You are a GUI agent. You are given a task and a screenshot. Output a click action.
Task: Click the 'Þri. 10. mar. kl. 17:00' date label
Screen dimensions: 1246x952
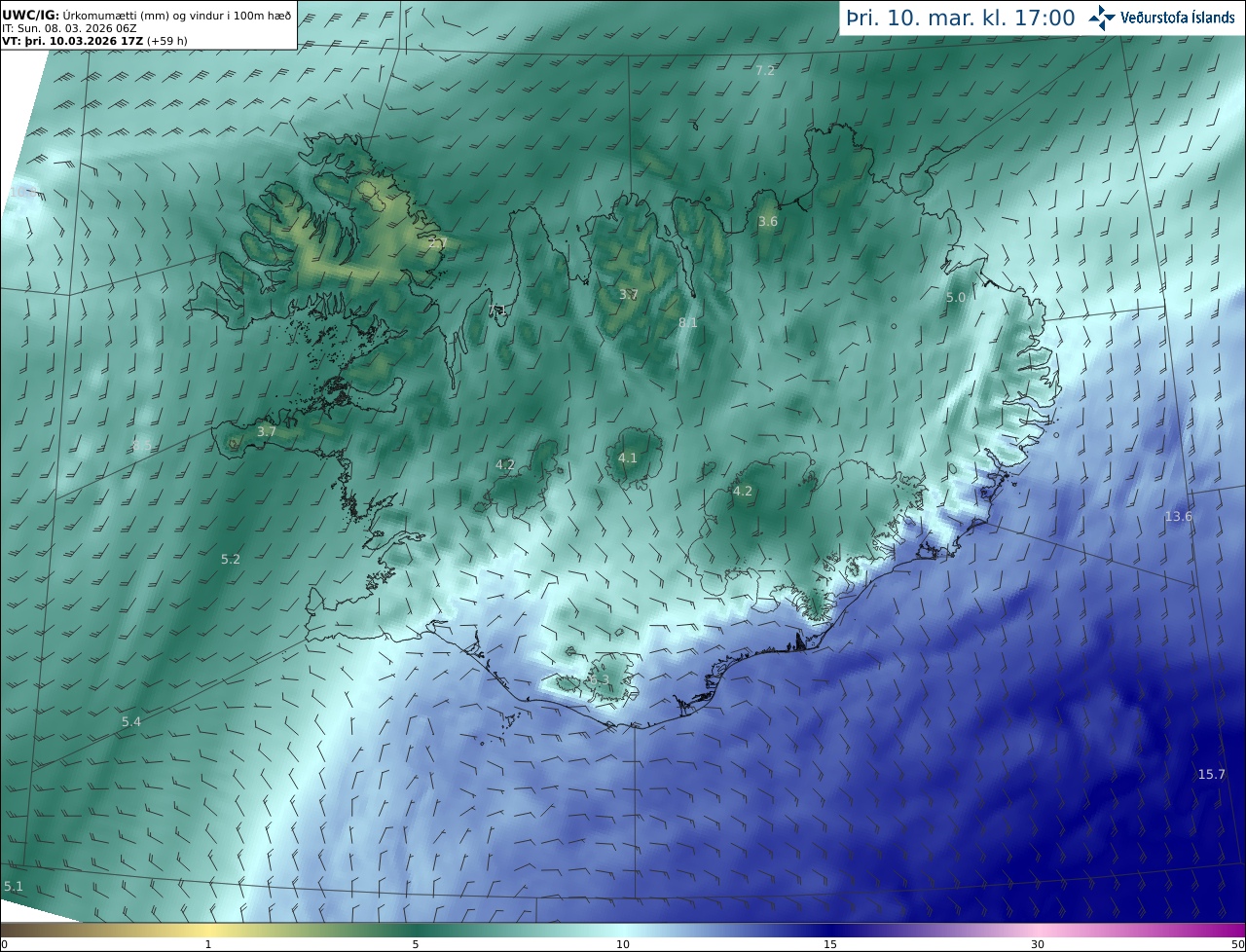point(960,18)
